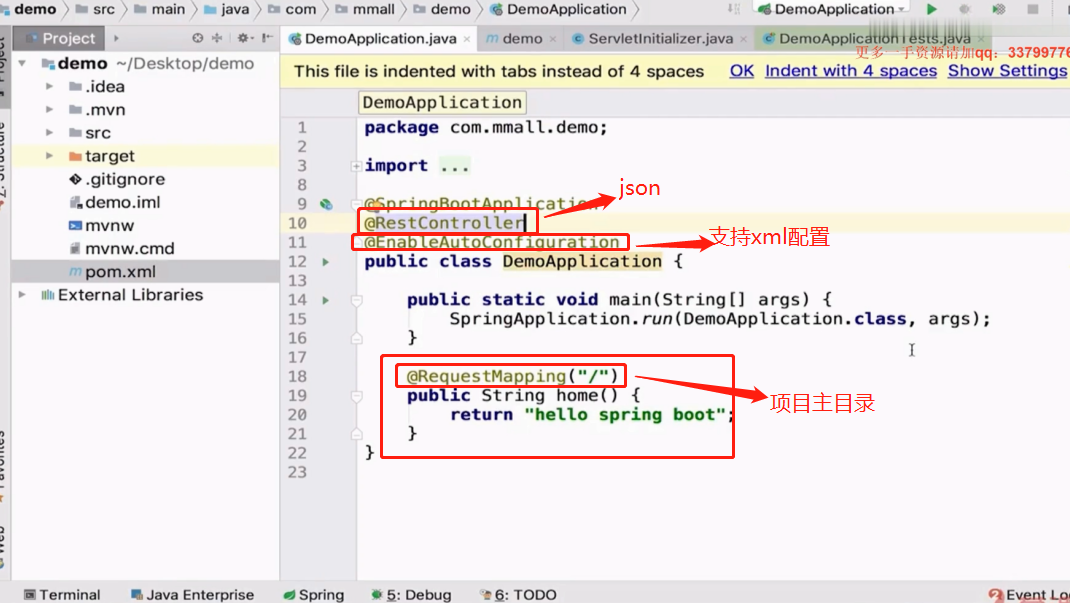Expand External Libraries node
The image size is (1070, 603).
coord(23,295)
